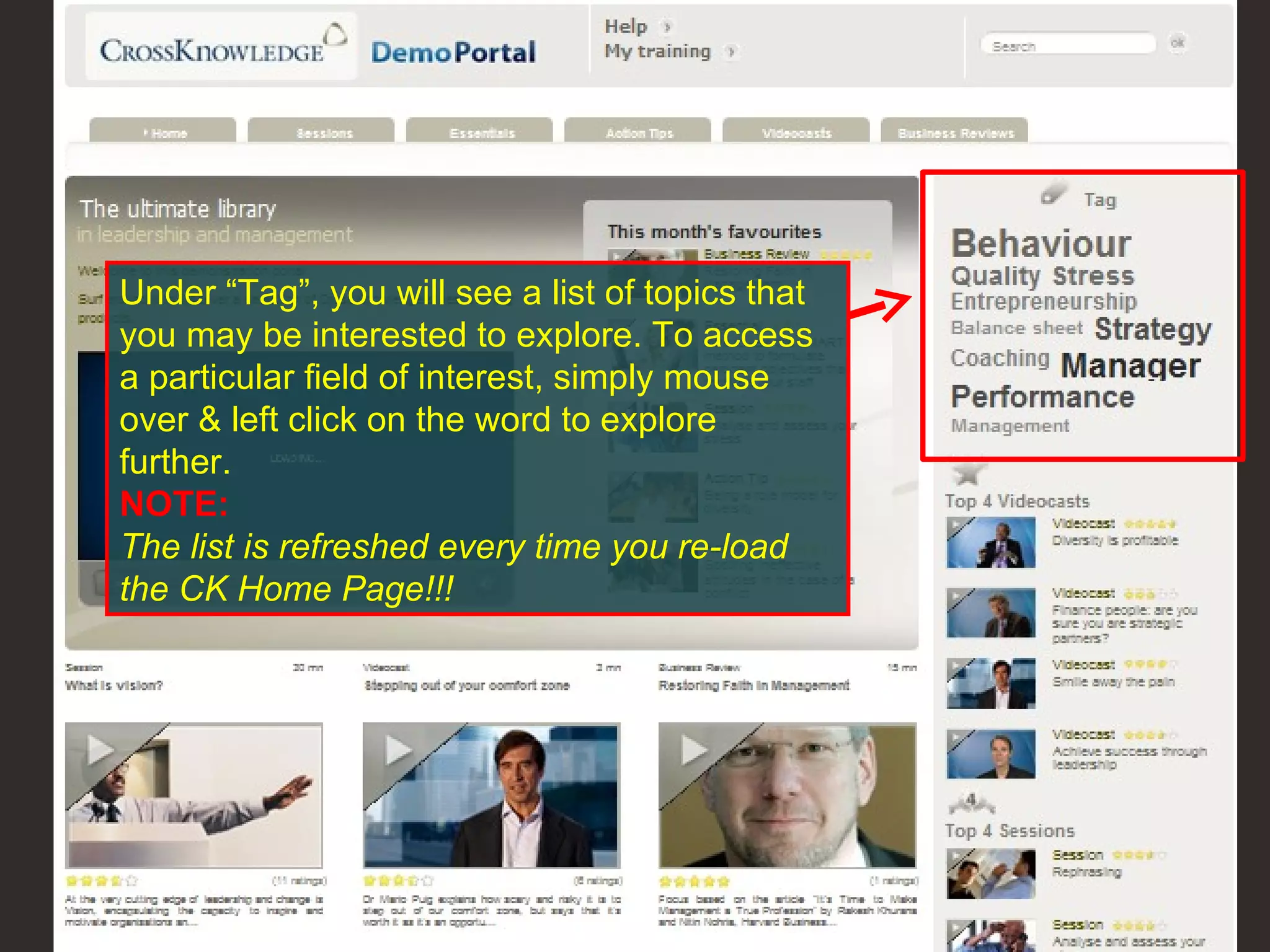Select the Stress tag
The image size is (1270, 952).
point(1093,276)
